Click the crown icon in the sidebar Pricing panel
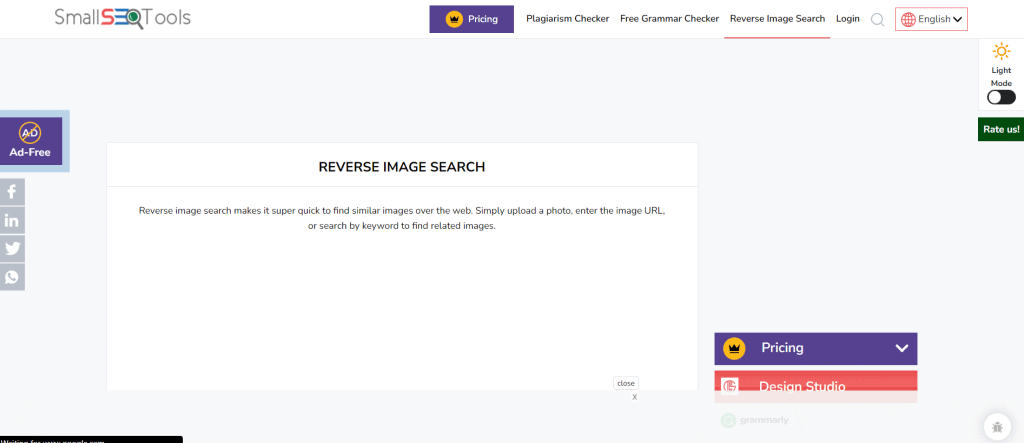Viewport: 1024px width, 443px height. coord(734,348)
